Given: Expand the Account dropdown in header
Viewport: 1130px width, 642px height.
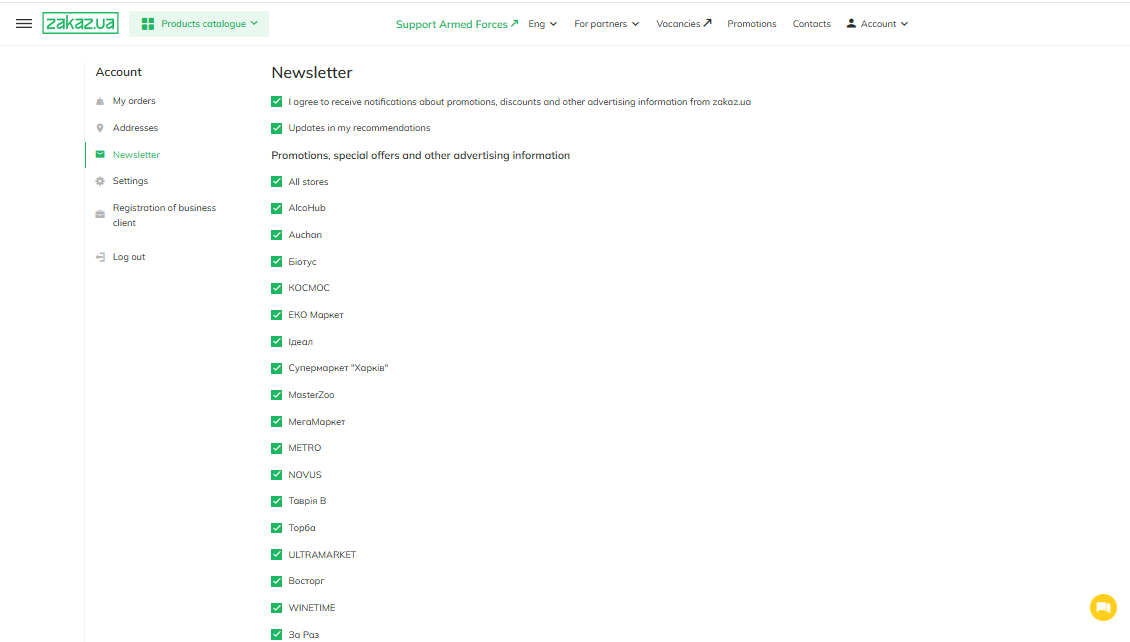Looking at the screenshot, I should point(877,24).
